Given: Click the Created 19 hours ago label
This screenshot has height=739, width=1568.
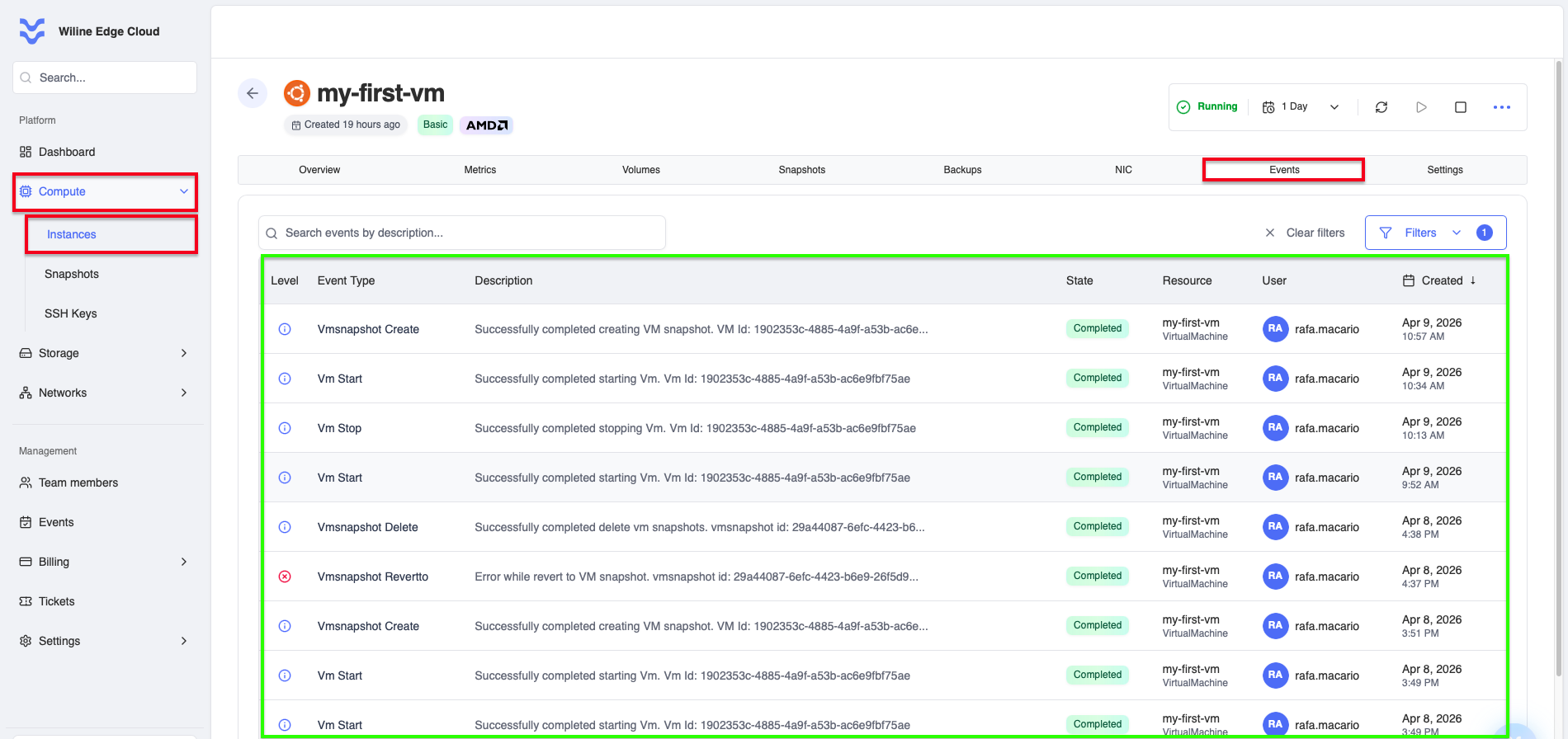Looking at the screenshot, I should 346,125.
